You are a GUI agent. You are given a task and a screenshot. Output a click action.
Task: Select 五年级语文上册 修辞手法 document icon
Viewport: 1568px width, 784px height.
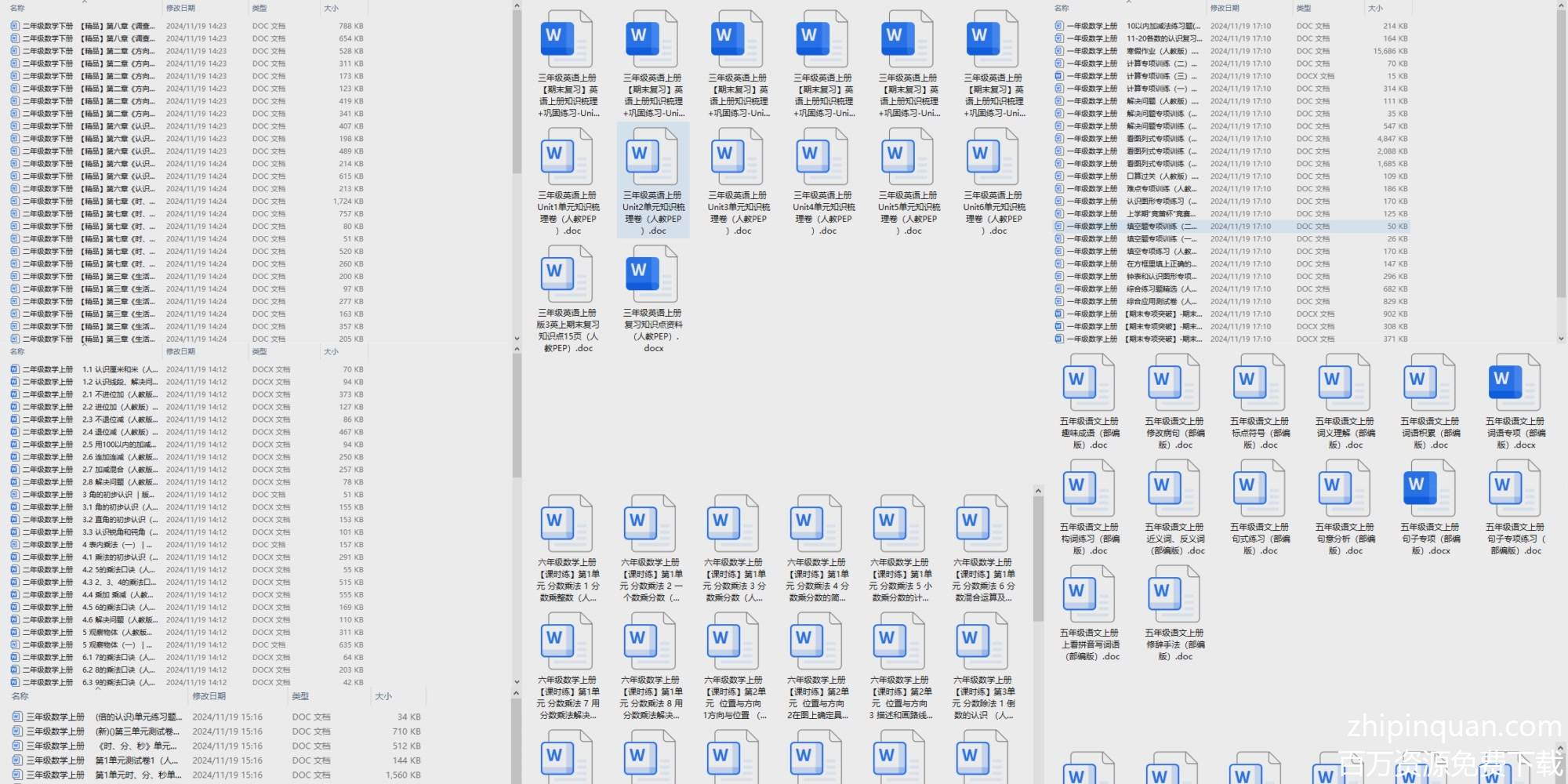pyautogui.click(x=1174, y=594)
